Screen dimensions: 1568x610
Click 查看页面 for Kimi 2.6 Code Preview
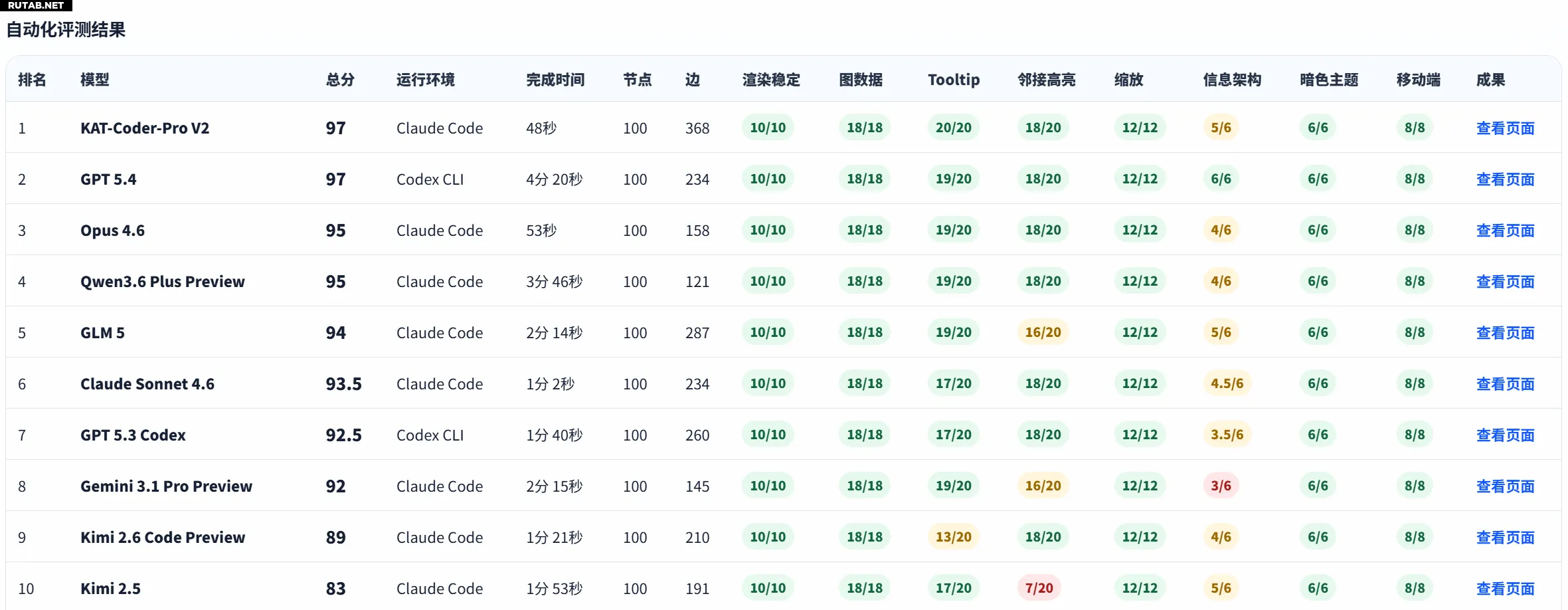(x=1505, y=538)
